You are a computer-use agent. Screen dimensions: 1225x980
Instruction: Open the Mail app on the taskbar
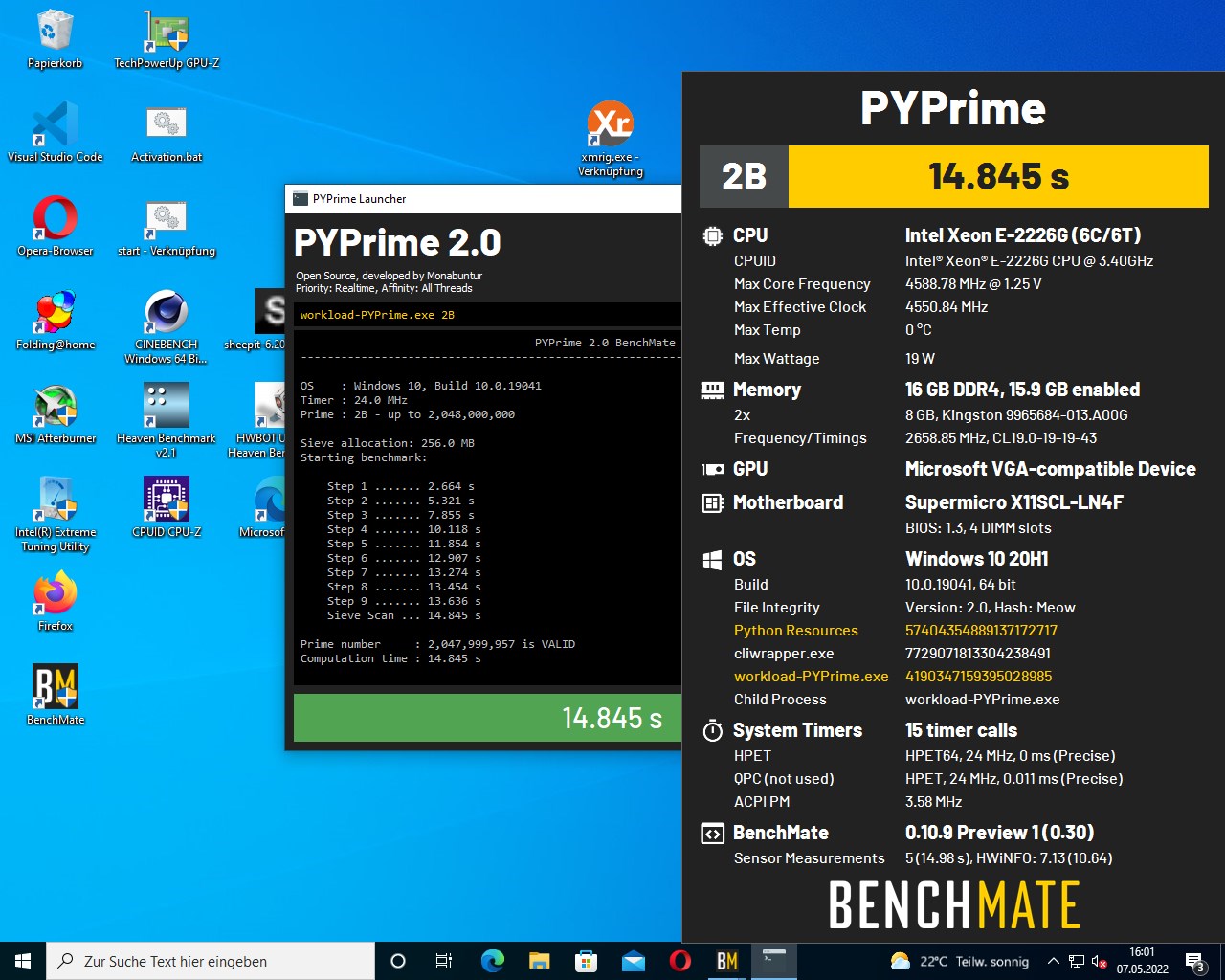click(633, 961)
